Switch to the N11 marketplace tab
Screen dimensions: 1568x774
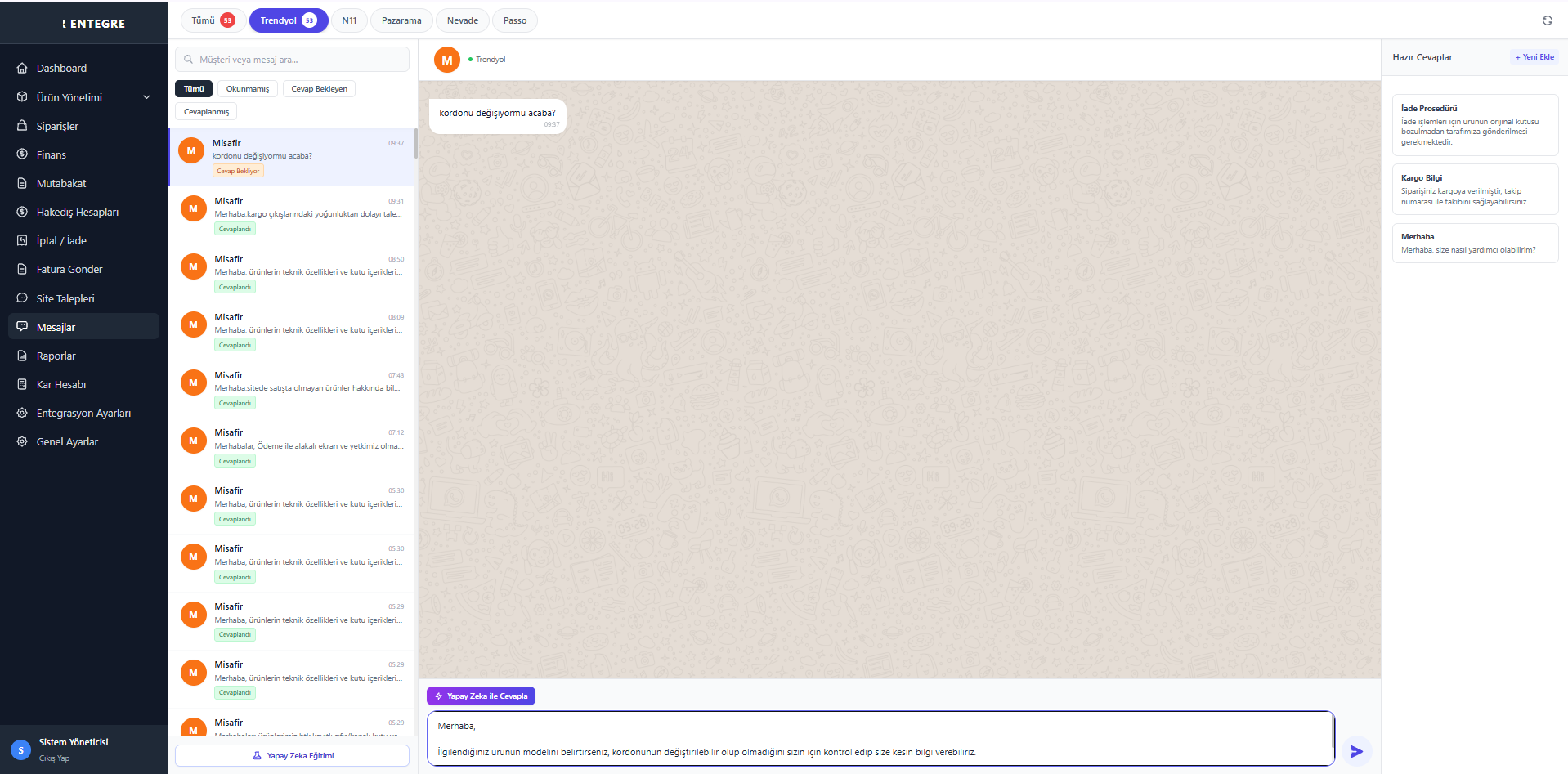(349, 20)
